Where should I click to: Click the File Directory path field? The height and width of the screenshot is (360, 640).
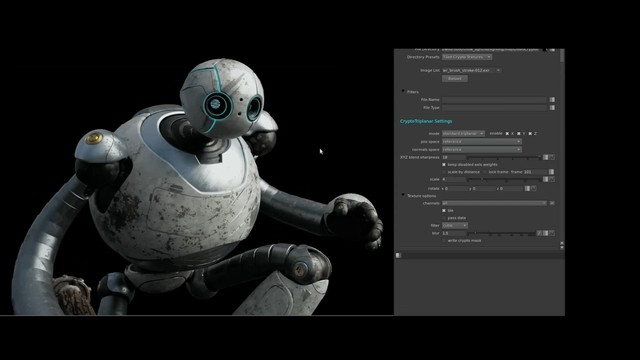coord(491,50)
